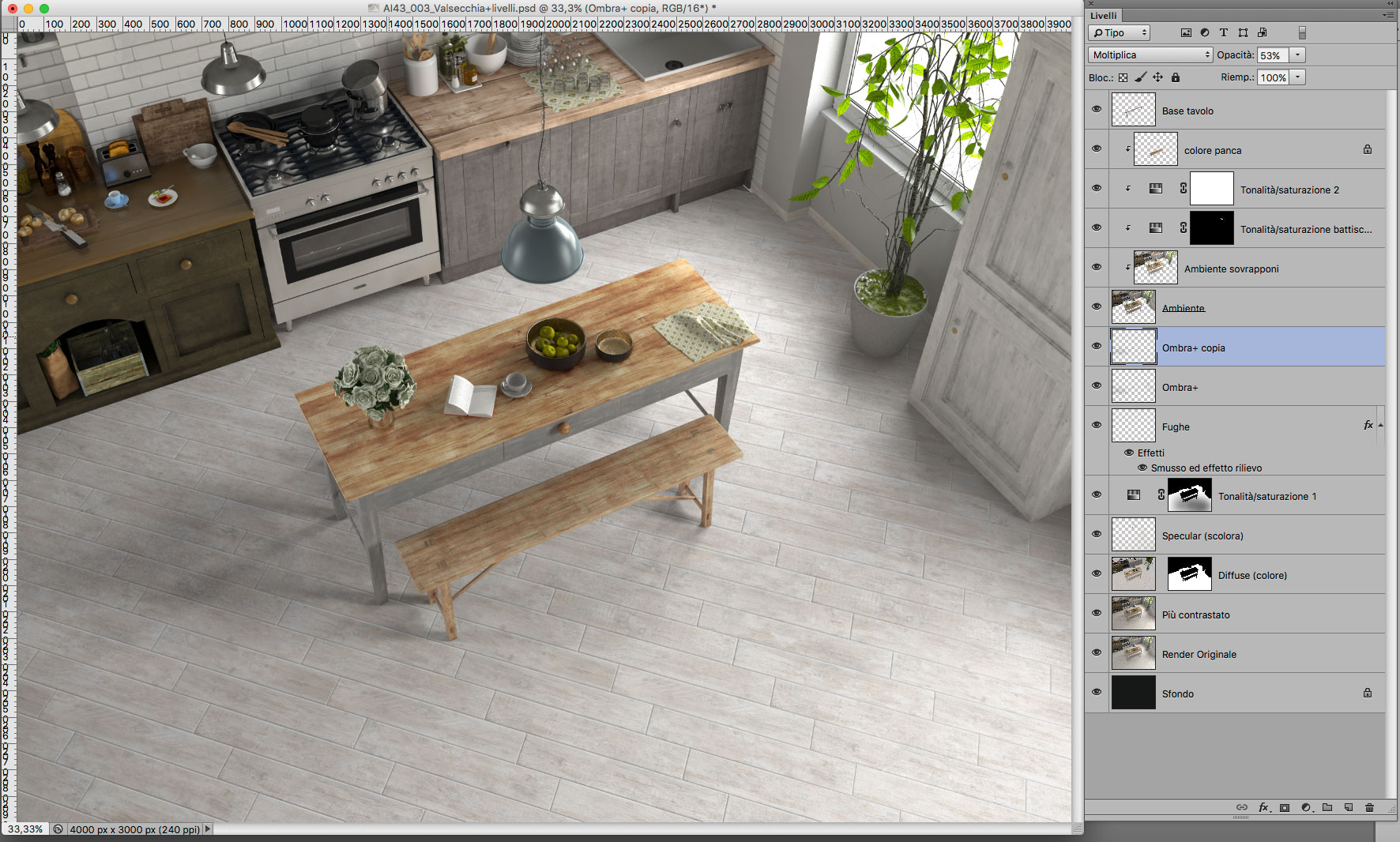
Task: Filter layers by shape layers icon
Action: click(x=1243, y=33)
